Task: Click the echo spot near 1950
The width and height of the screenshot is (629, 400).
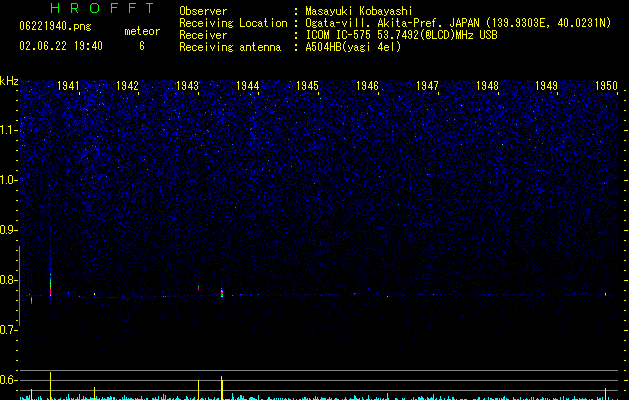Action: pos(605,294)
